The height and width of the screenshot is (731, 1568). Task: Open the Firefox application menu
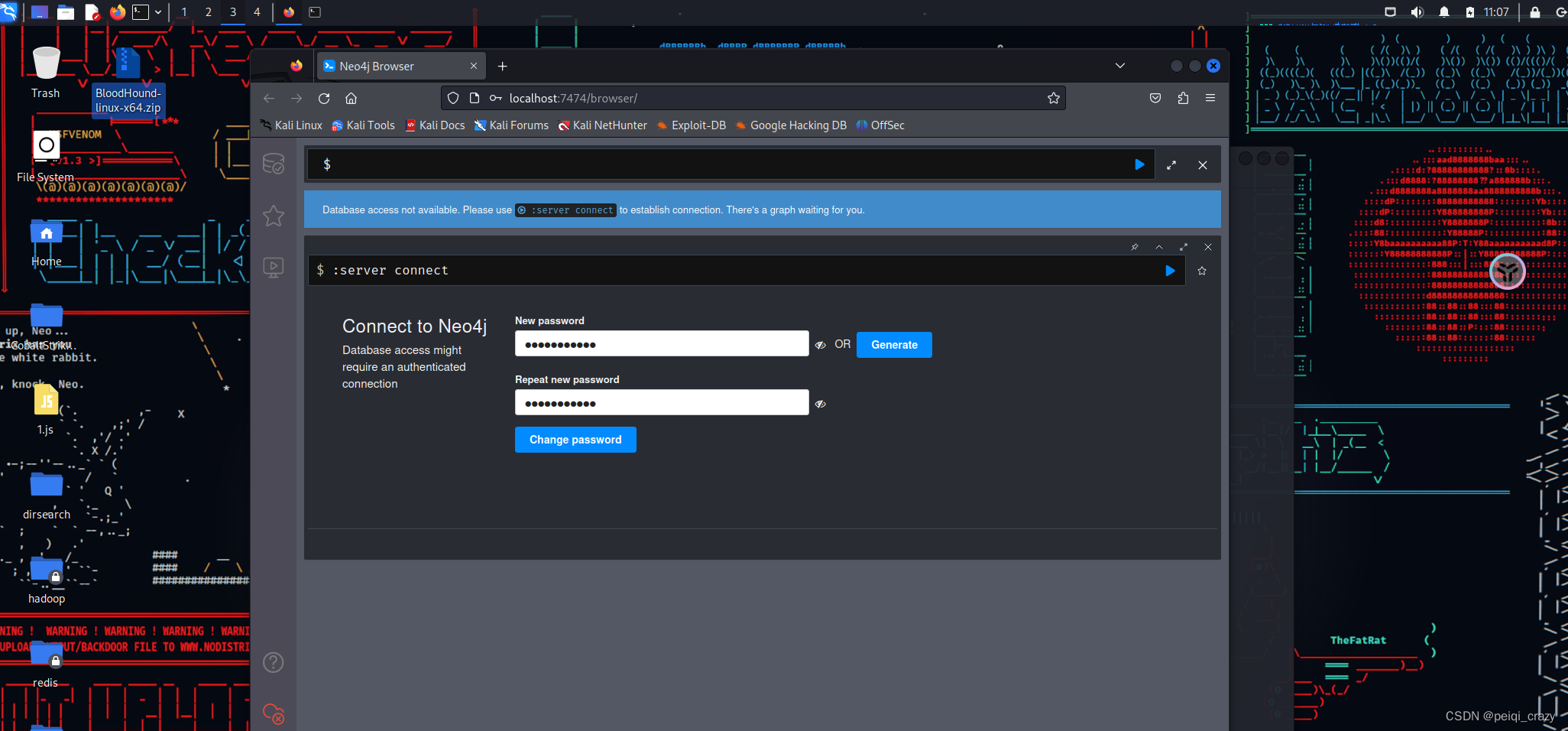[x=1210, y=98]
